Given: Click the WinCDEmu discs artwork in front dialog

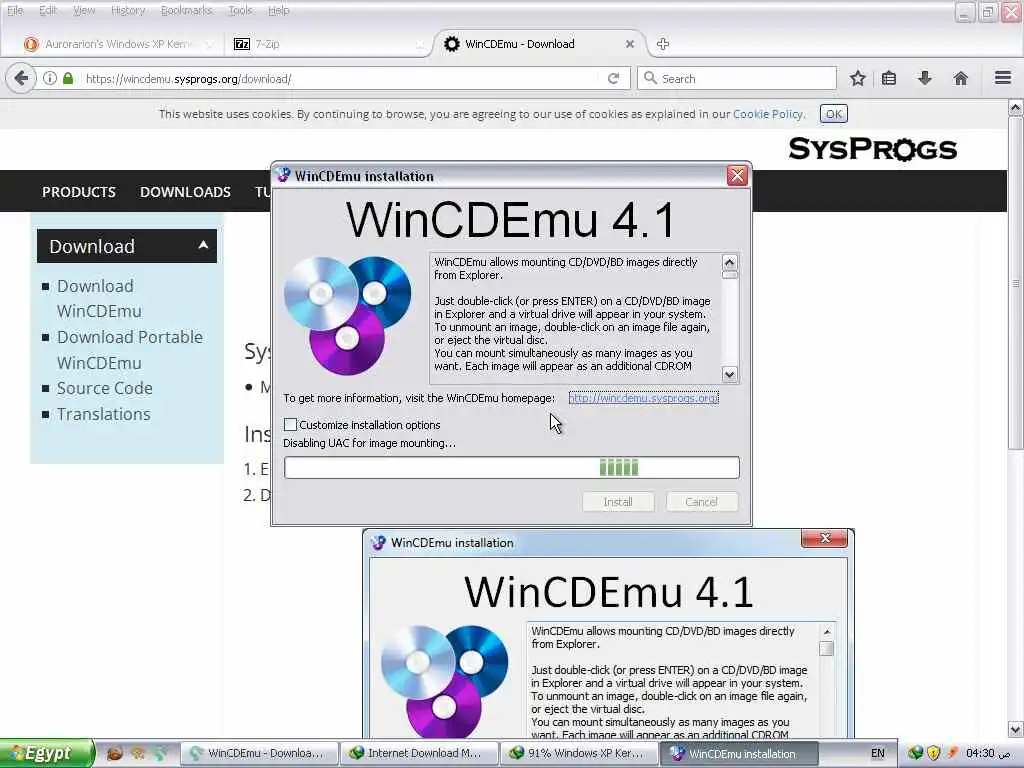Looking at the screenshot, I should [347, 315].
